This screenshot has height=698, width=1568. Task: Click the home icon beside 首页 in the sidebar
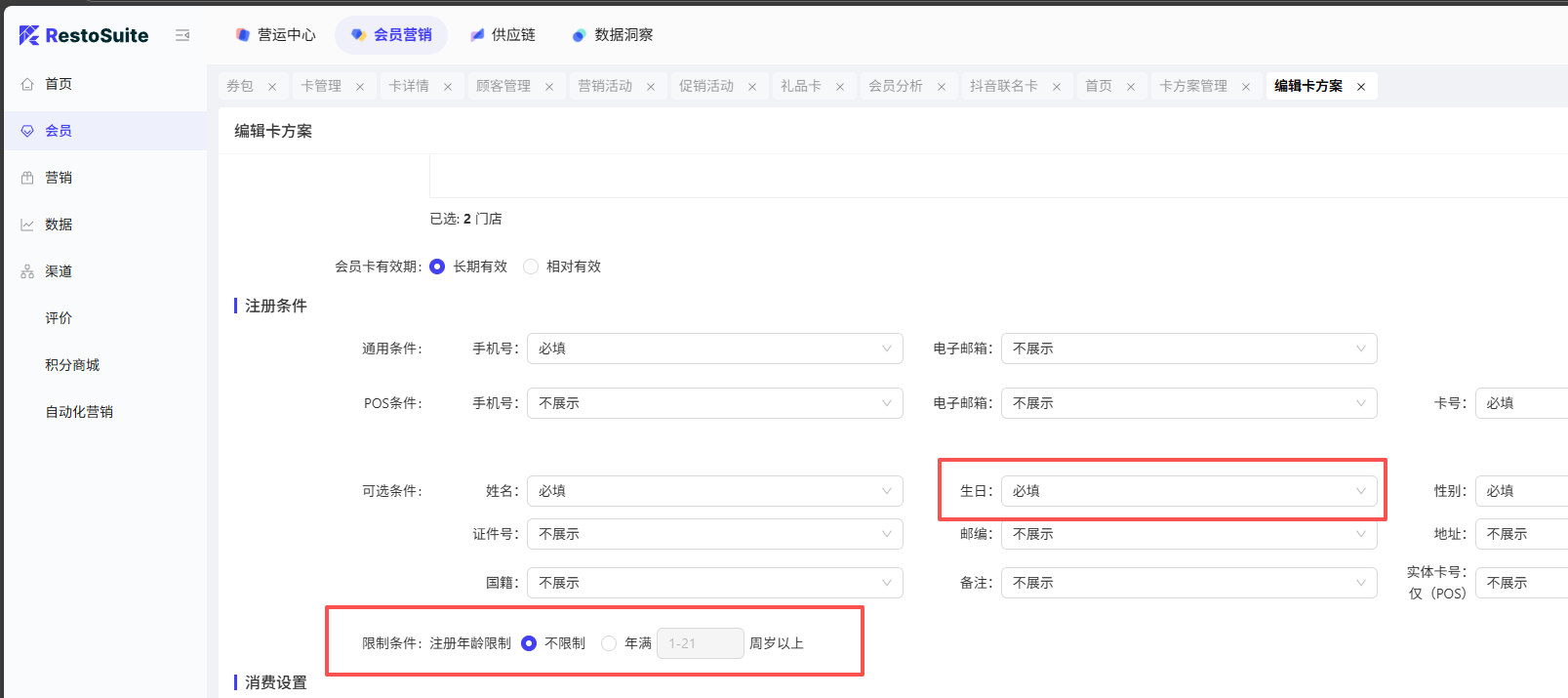(x=27, y=84)
